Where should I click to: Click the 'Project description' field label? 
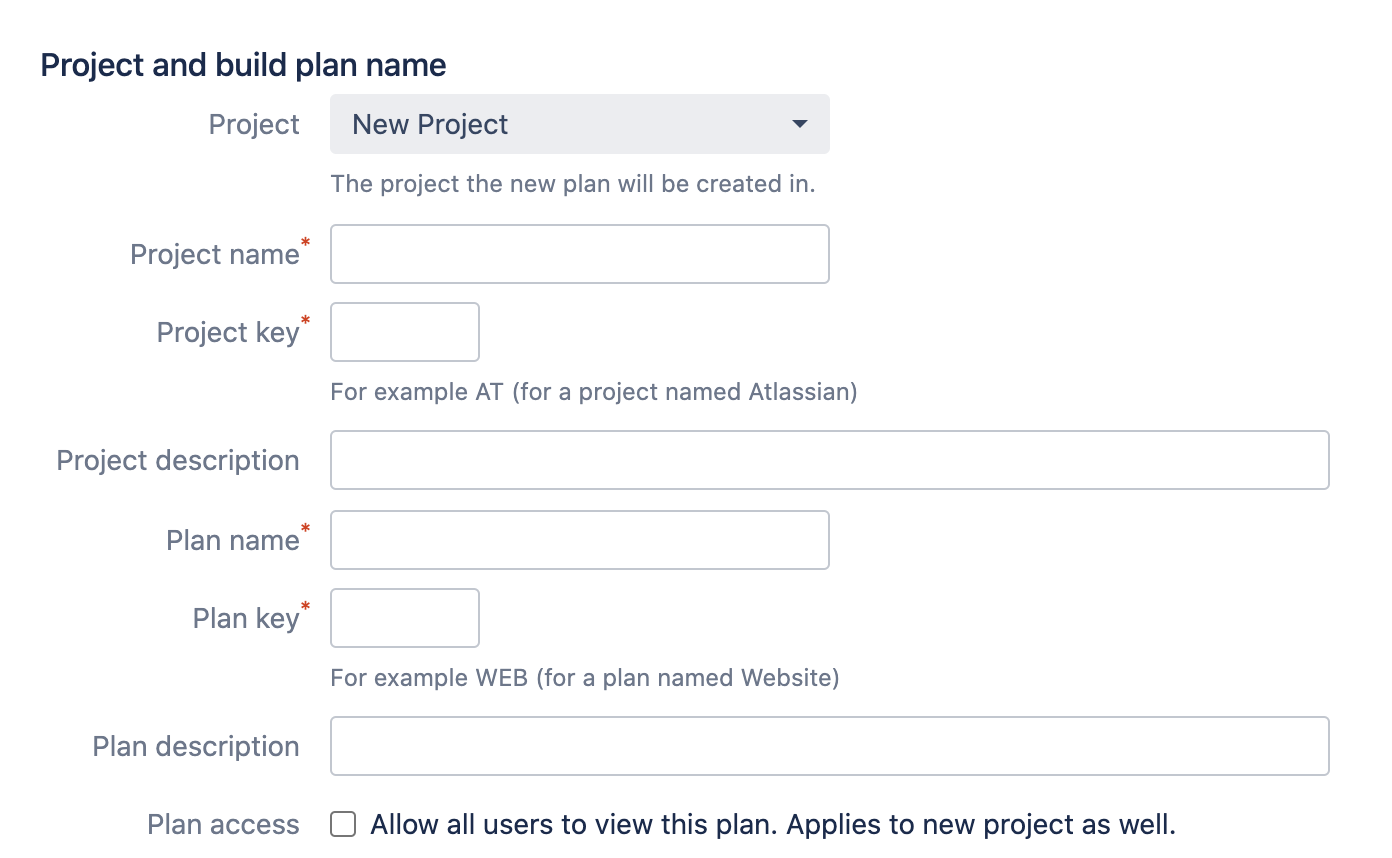point(178,461)
